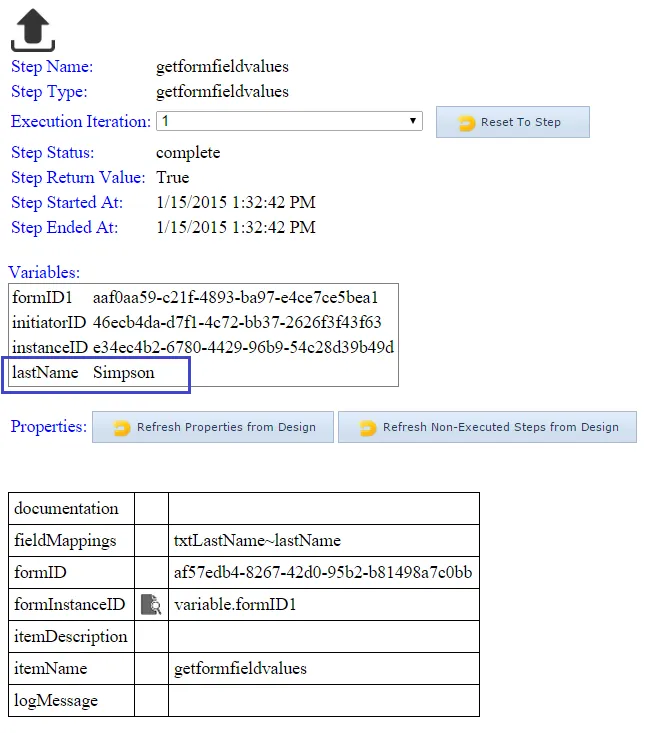
Task: Click the Step Started At timestamp
Action: 236,202
